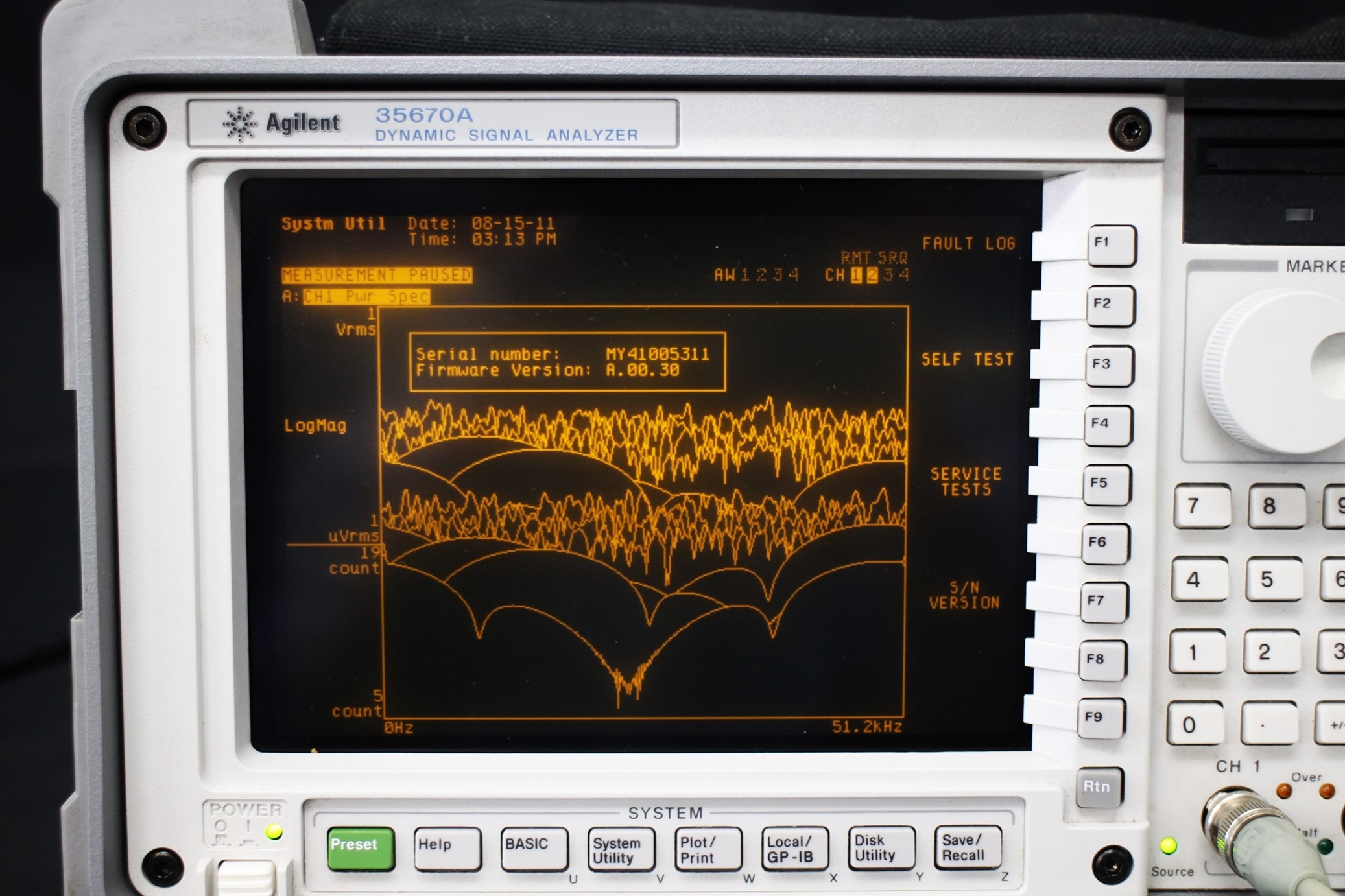The height and width of the screenshot is (896, 1345).
Task: Tap the Disk Utility key
Action: tap(881, 847)
